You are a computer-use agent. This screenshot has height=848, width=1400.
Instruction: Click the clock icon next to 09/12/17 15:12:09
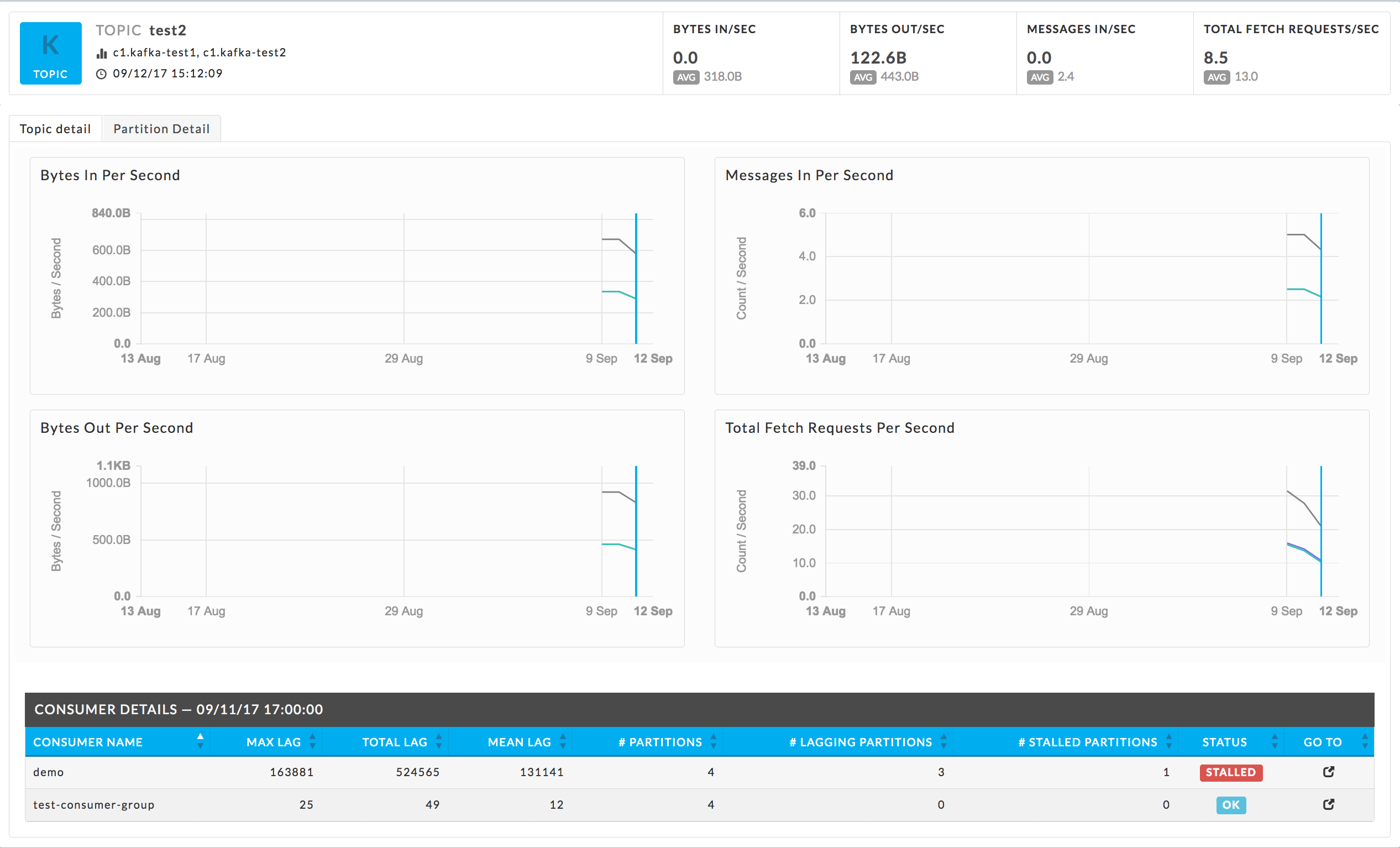coord(101,74)
